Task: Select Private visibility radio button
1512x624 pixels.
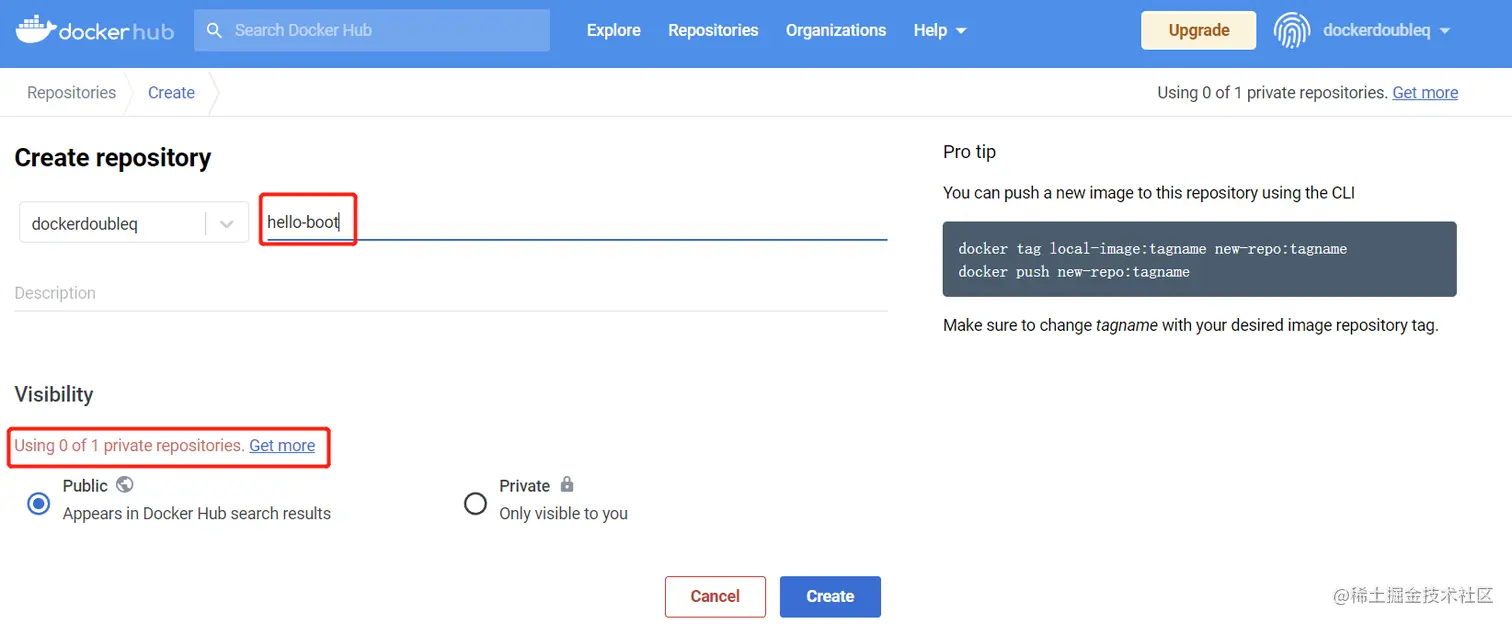Action: click(x=476, y=503)
